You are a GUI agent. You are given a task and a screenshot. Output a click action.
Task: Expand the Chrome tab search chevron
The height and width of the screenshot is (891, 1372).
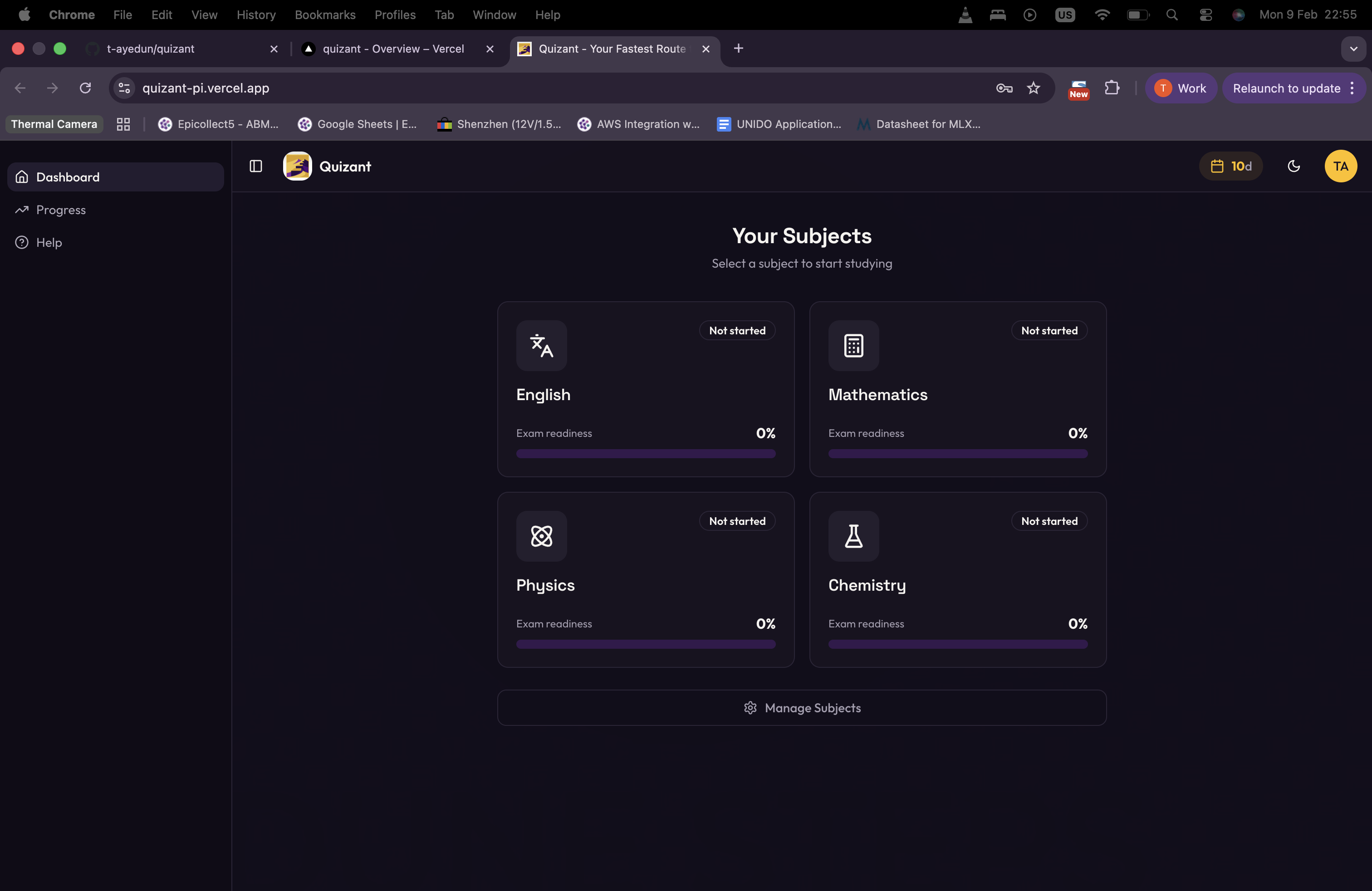[1353, 49]
